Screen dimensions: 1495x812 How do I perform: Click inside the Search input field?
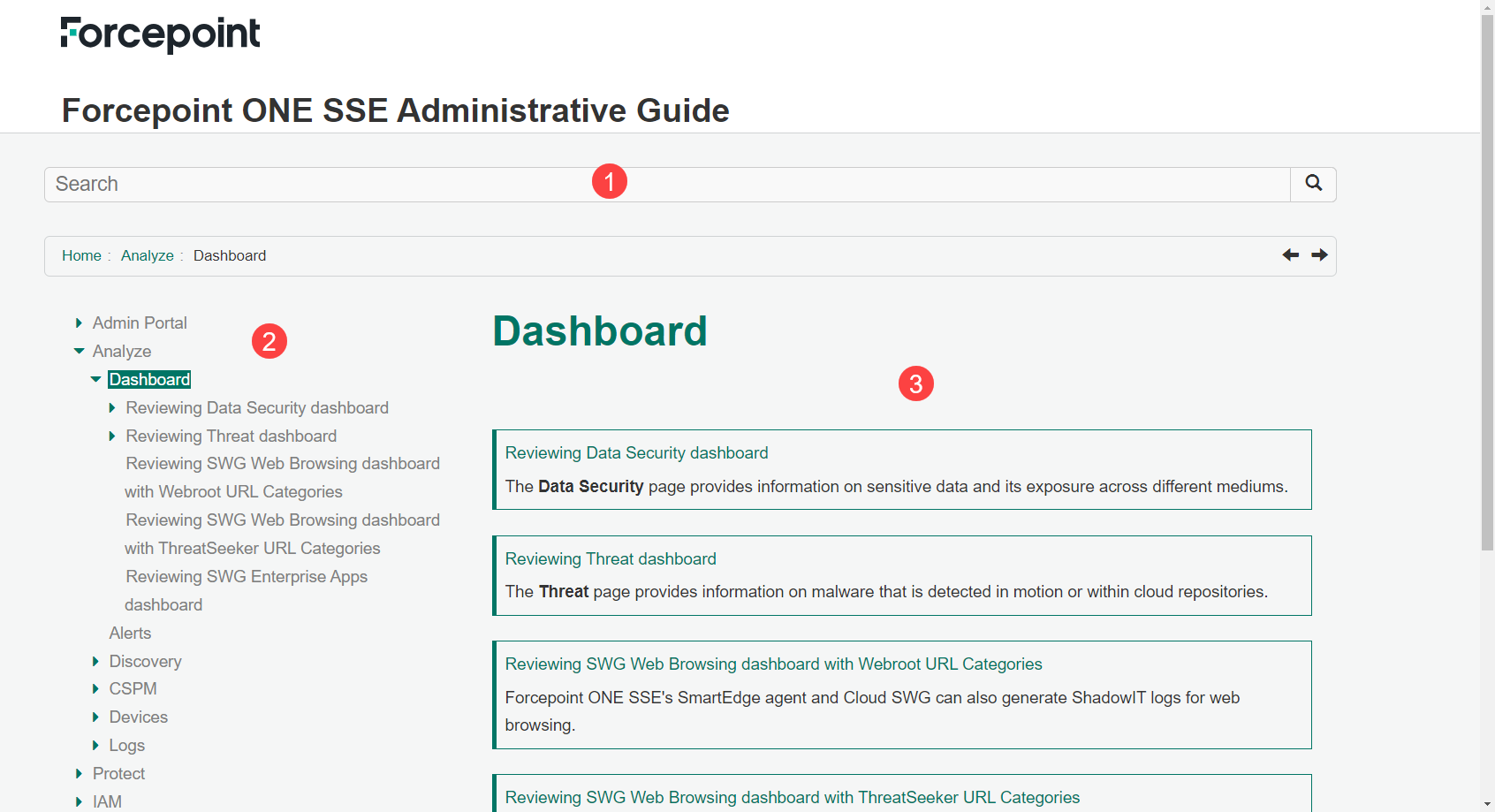[x=353, y=184]
